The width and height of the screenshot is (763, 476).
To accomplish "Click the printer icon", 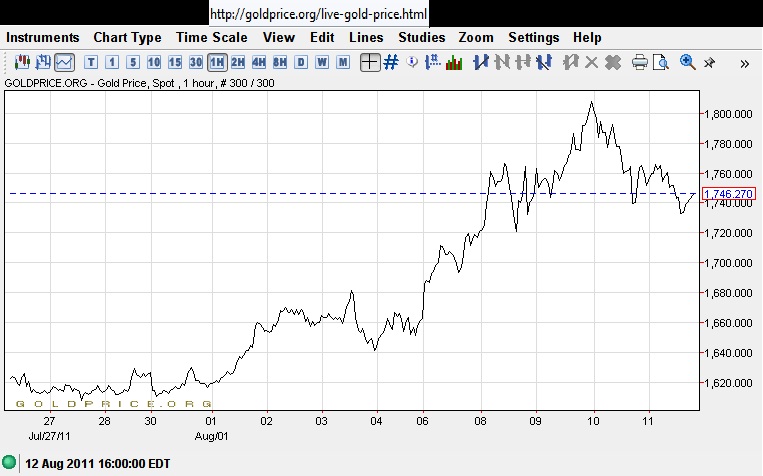I will click(640, 62).
